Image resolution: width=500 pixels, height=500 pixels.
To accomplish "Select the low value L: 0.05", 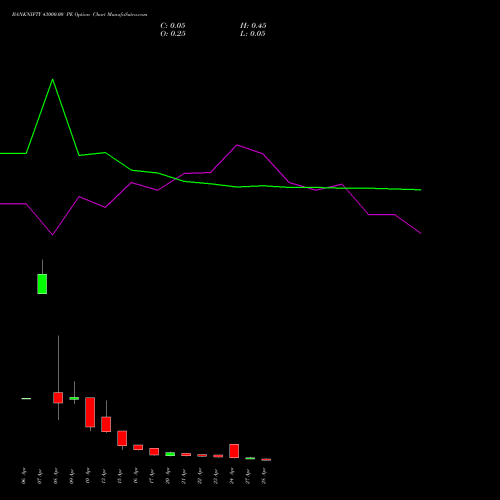I will [x=253, y=34].
